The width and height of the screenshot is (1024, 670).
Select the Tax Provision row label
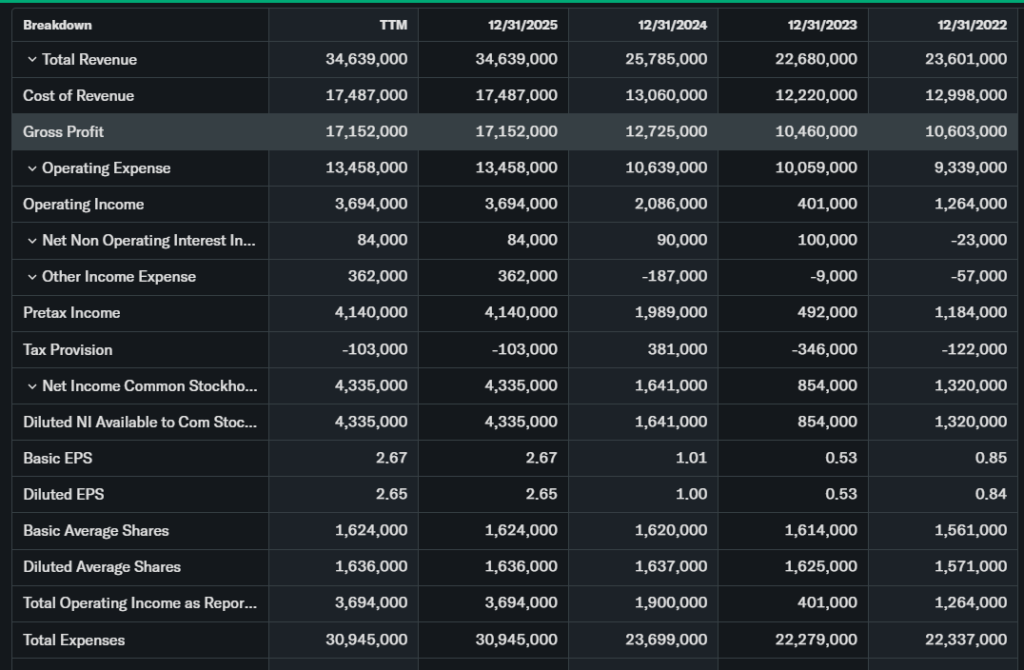pyautogui.click(x=67, y=350)
